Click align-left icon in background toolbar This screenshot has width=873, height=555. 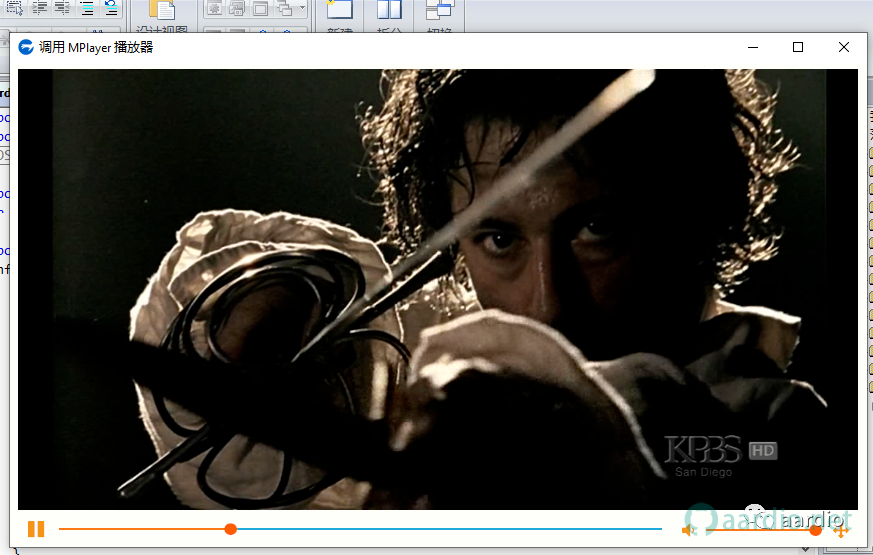coord(39,7)
